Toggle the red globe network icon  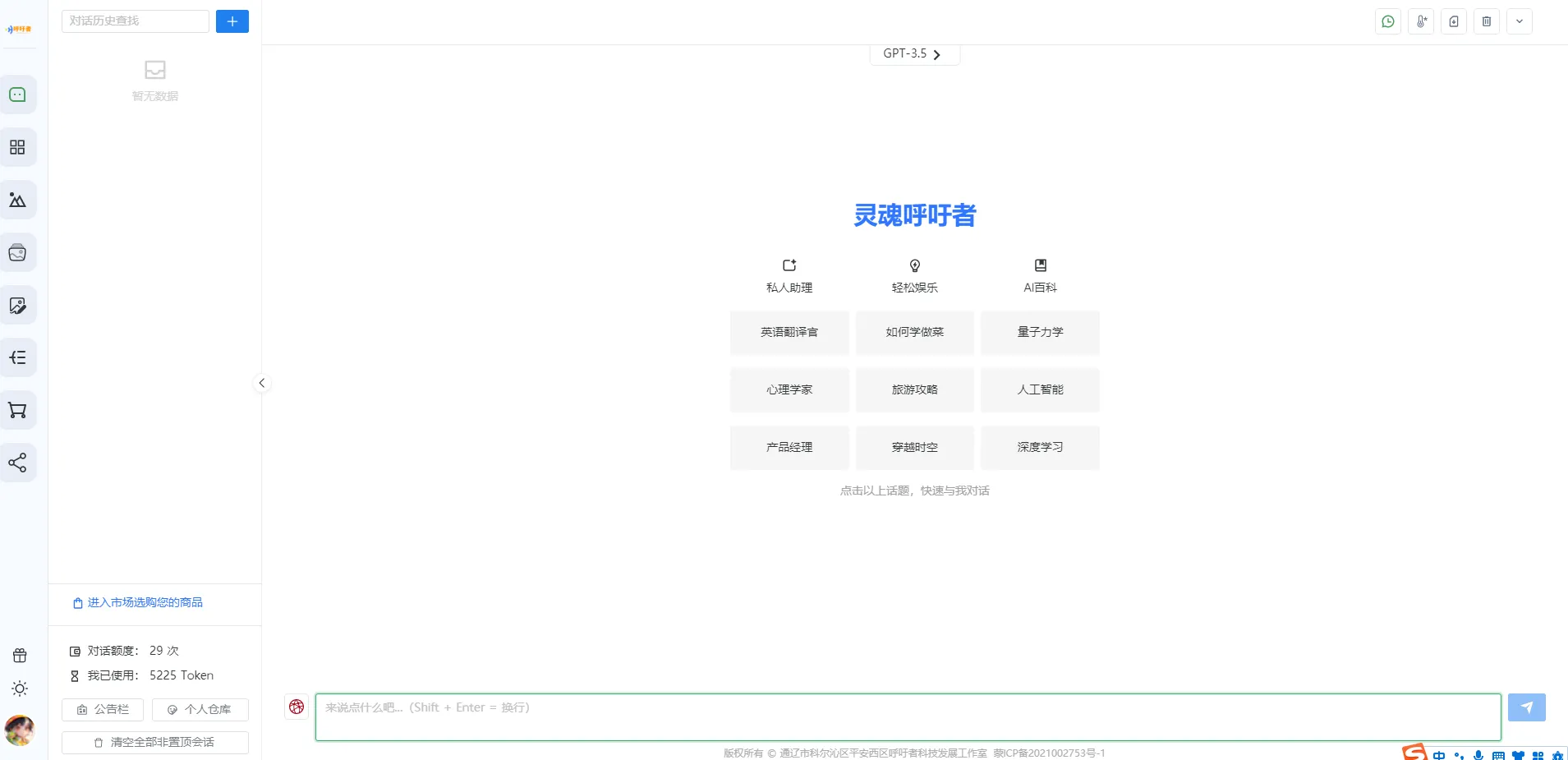click(x=297, y=707)
